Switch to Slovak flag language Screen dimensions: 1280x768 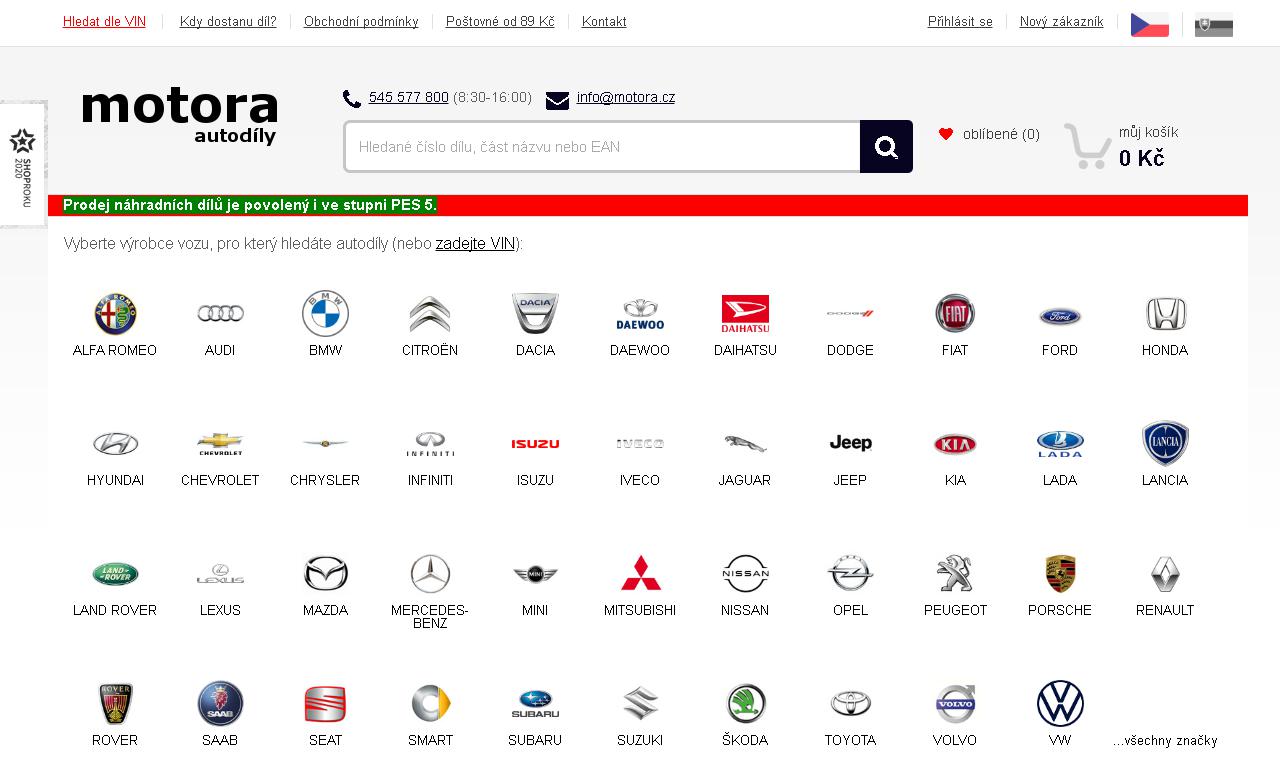pyautogui.click(x=1214, y=24)
